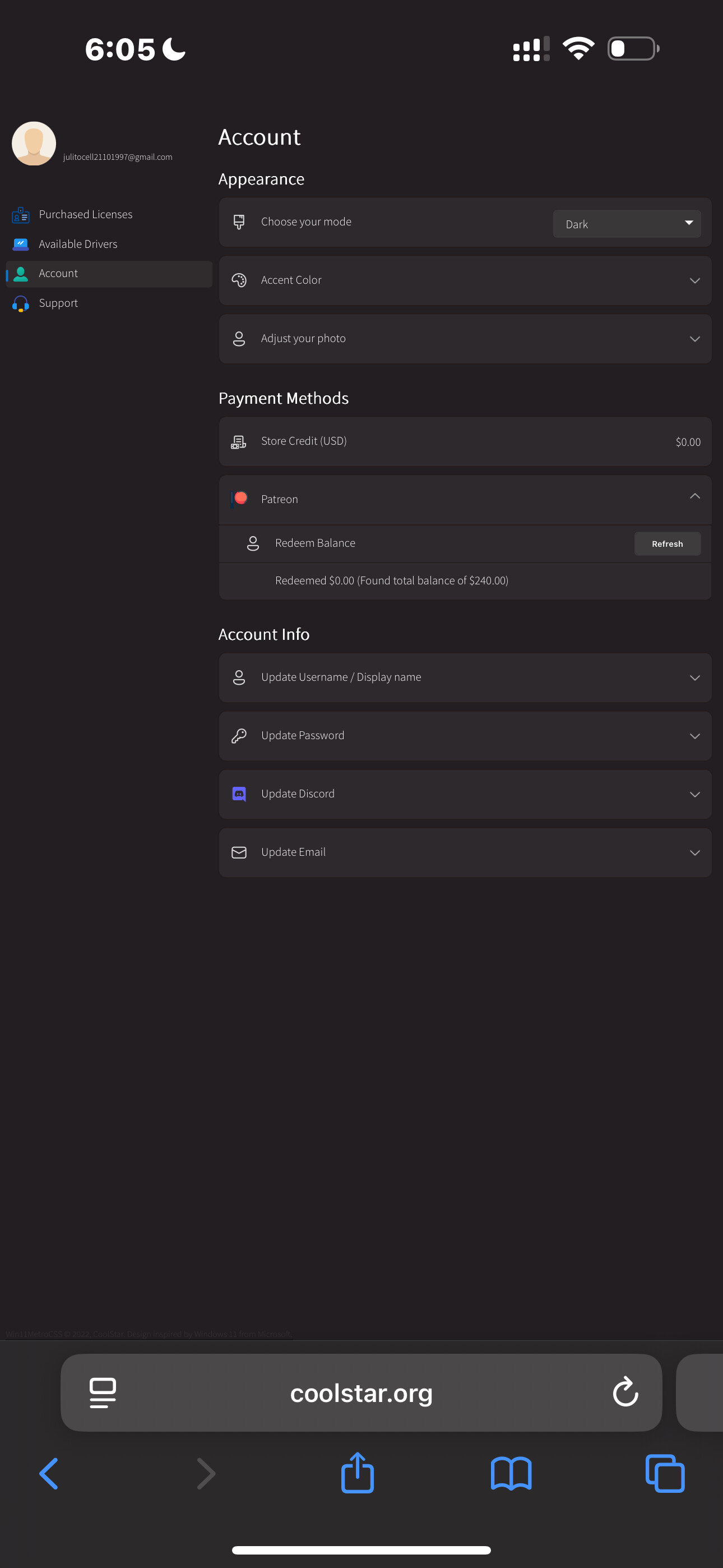Expand the Accent Color section
This screenshot has width=723, height=1568.
(x=694, y=280)
